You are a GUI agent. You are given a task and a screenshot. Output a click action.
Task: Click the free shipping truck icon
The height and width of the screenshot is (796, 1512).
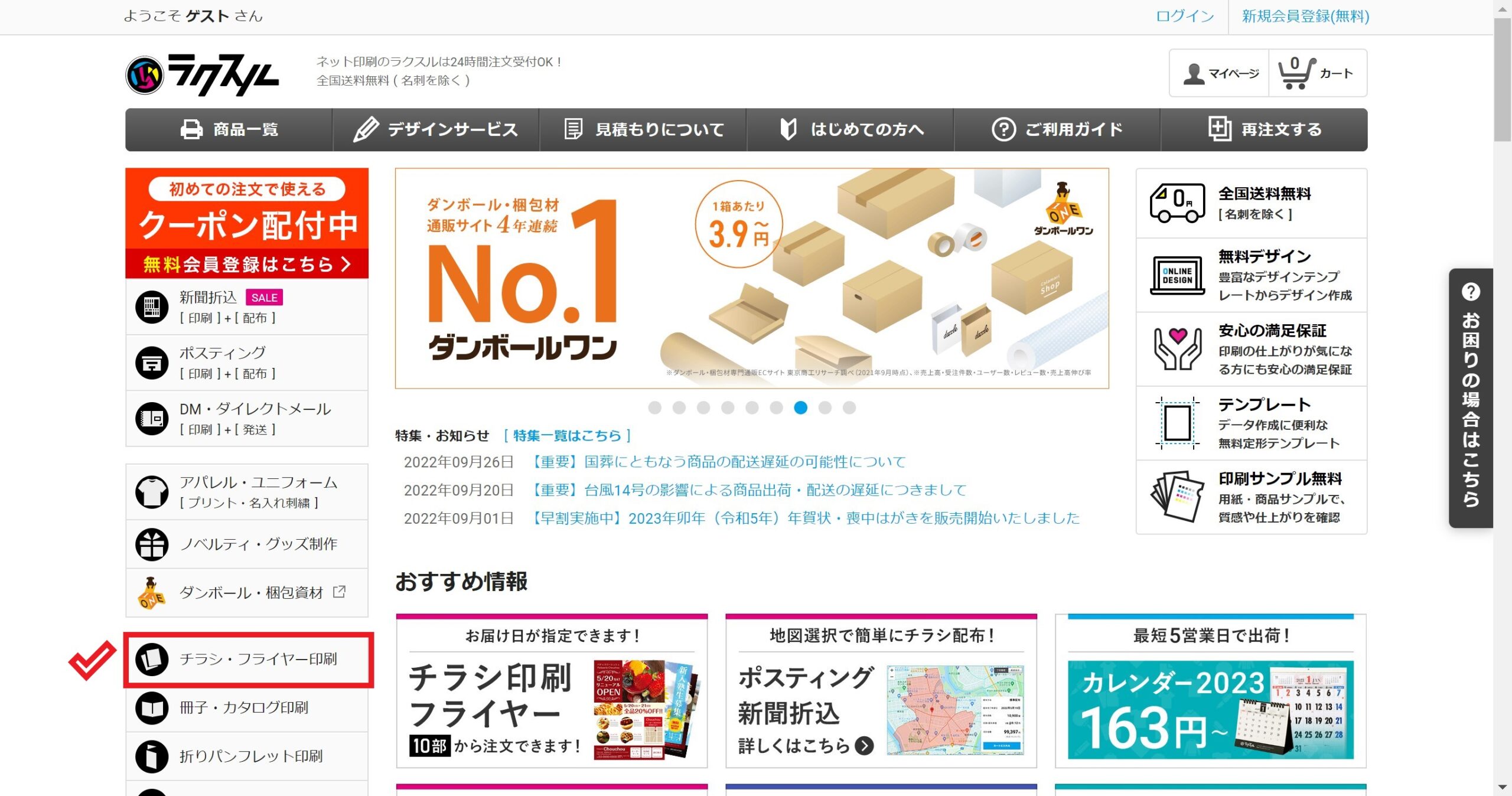(1177, 203)
